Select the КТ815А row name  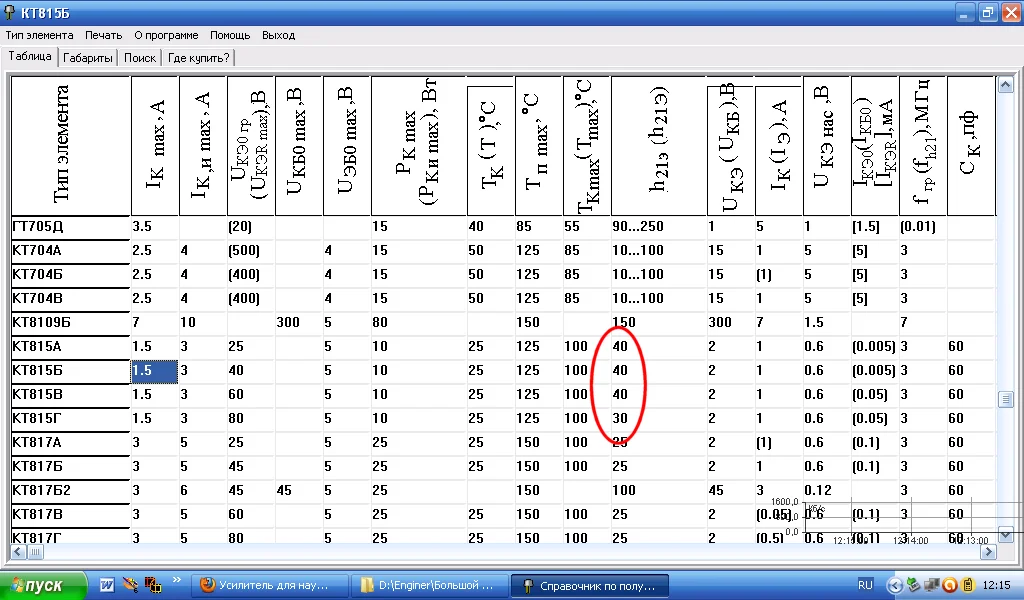tap(71, 347)
